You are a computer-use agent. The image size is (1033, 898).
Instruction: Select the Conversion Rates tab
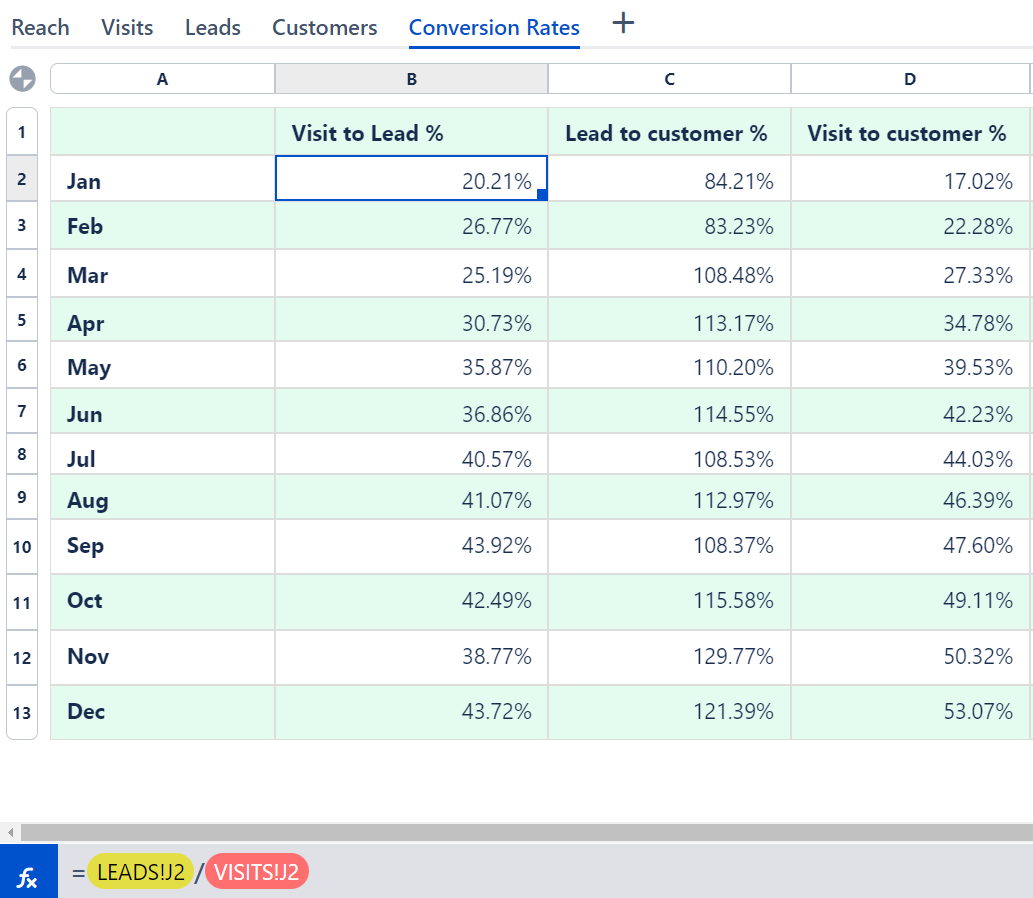[x=493, y=27]
